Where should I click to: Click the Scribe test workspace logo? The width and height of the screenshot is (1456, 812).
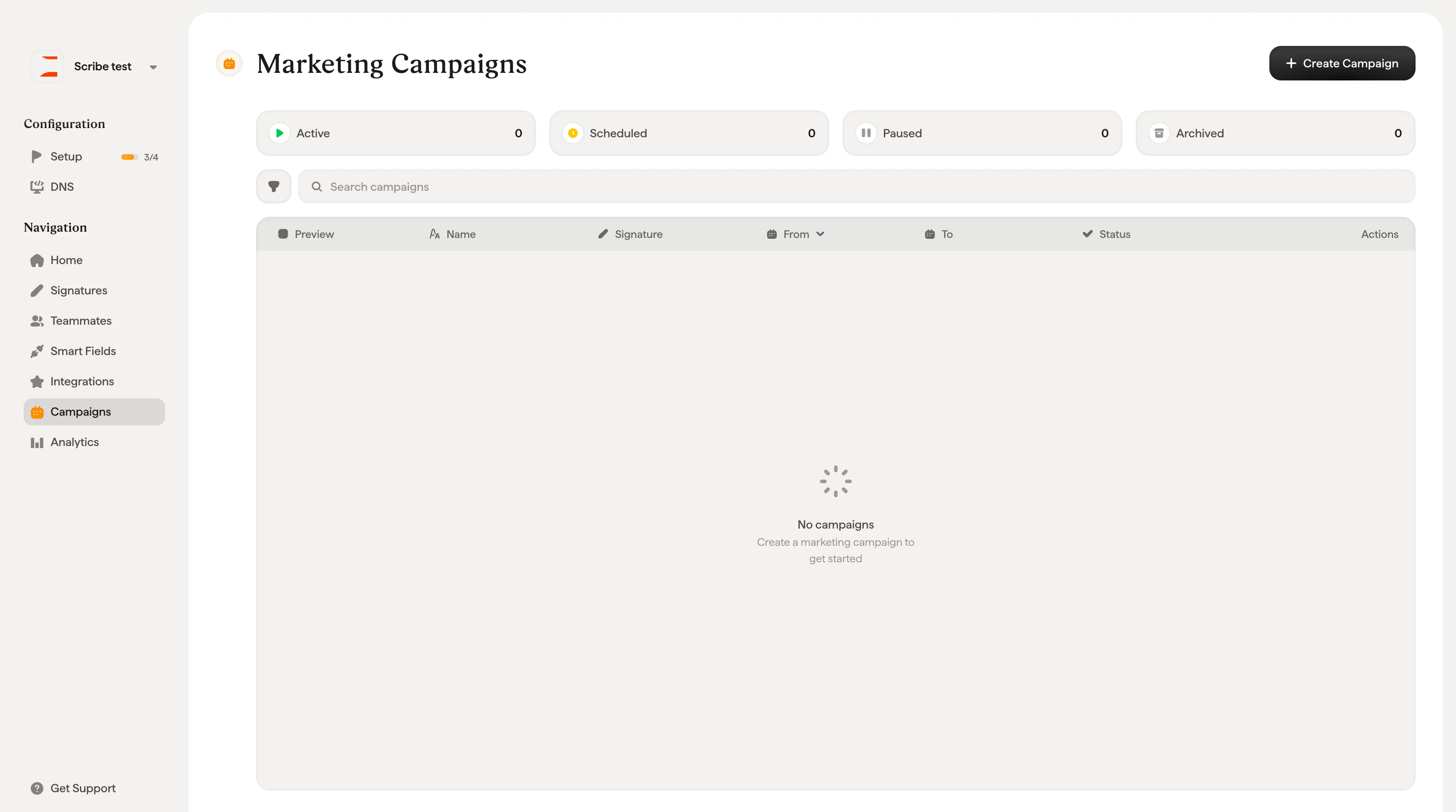point(48,67)
